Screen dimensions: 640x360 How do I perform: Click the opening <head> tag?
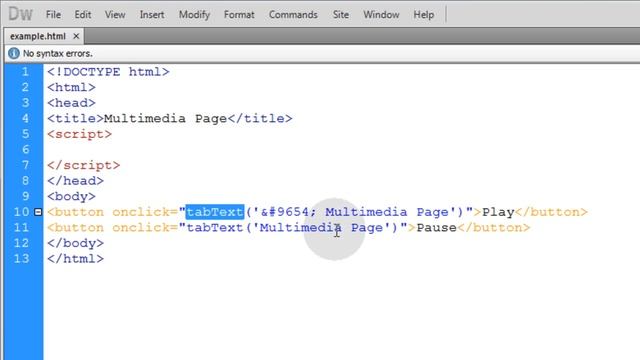point(71,103)
